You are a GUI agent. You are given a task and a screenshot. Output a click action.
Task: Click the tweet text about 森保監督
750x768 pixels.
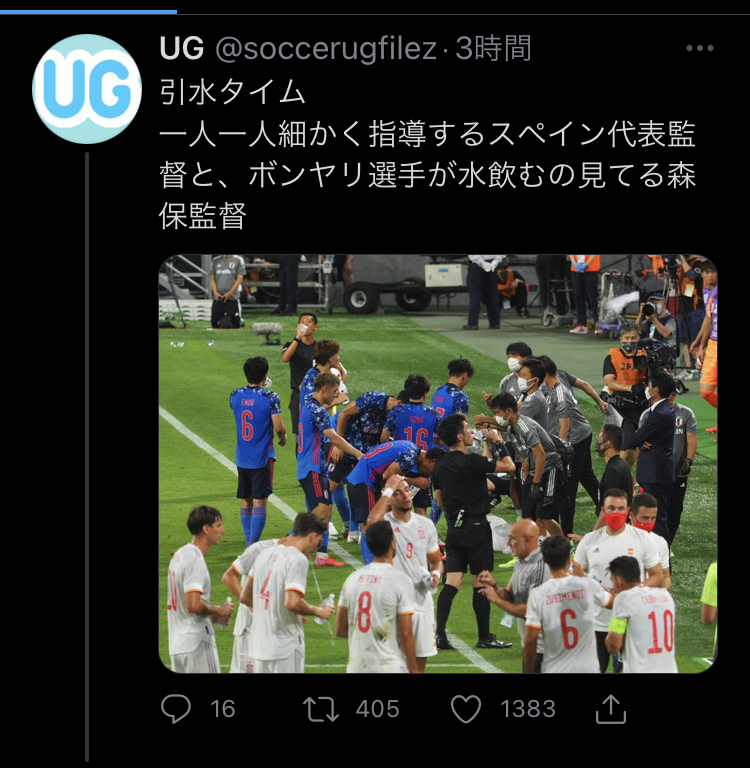pyautogui.click(x=427, y=154)
